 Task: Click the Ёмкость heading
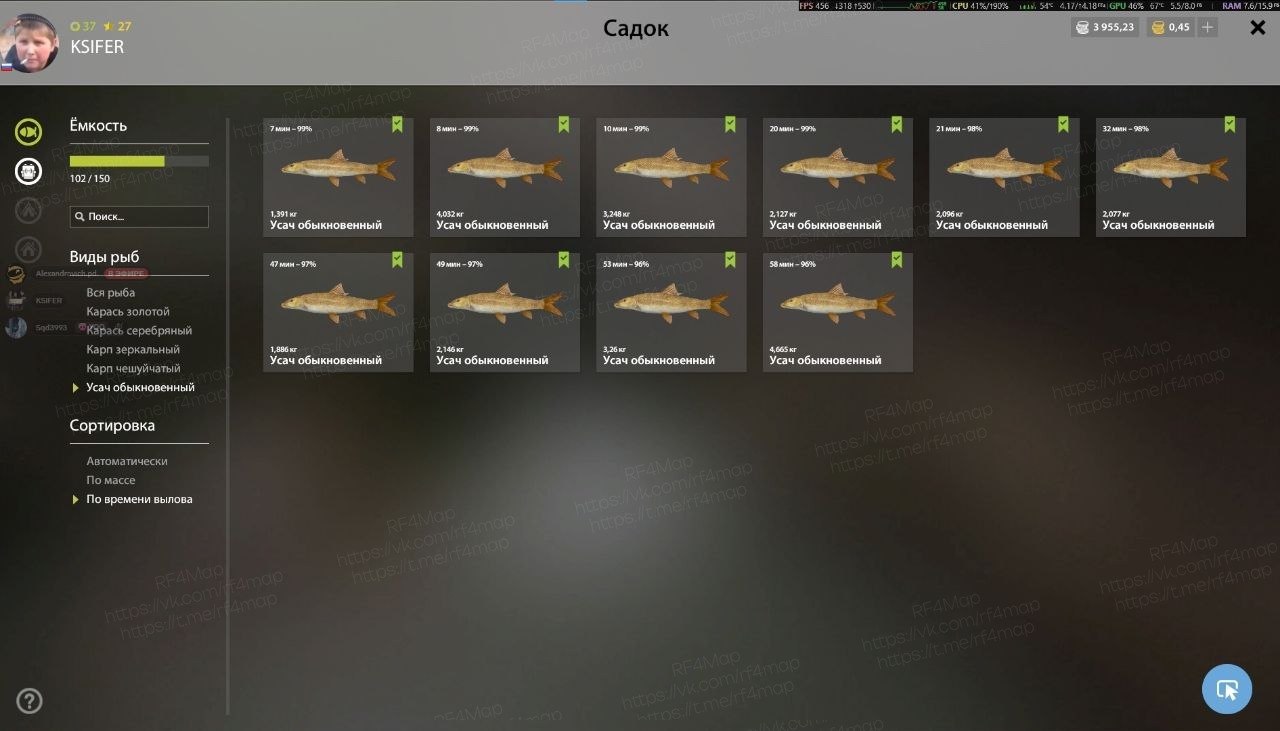(x=98, y=126)
